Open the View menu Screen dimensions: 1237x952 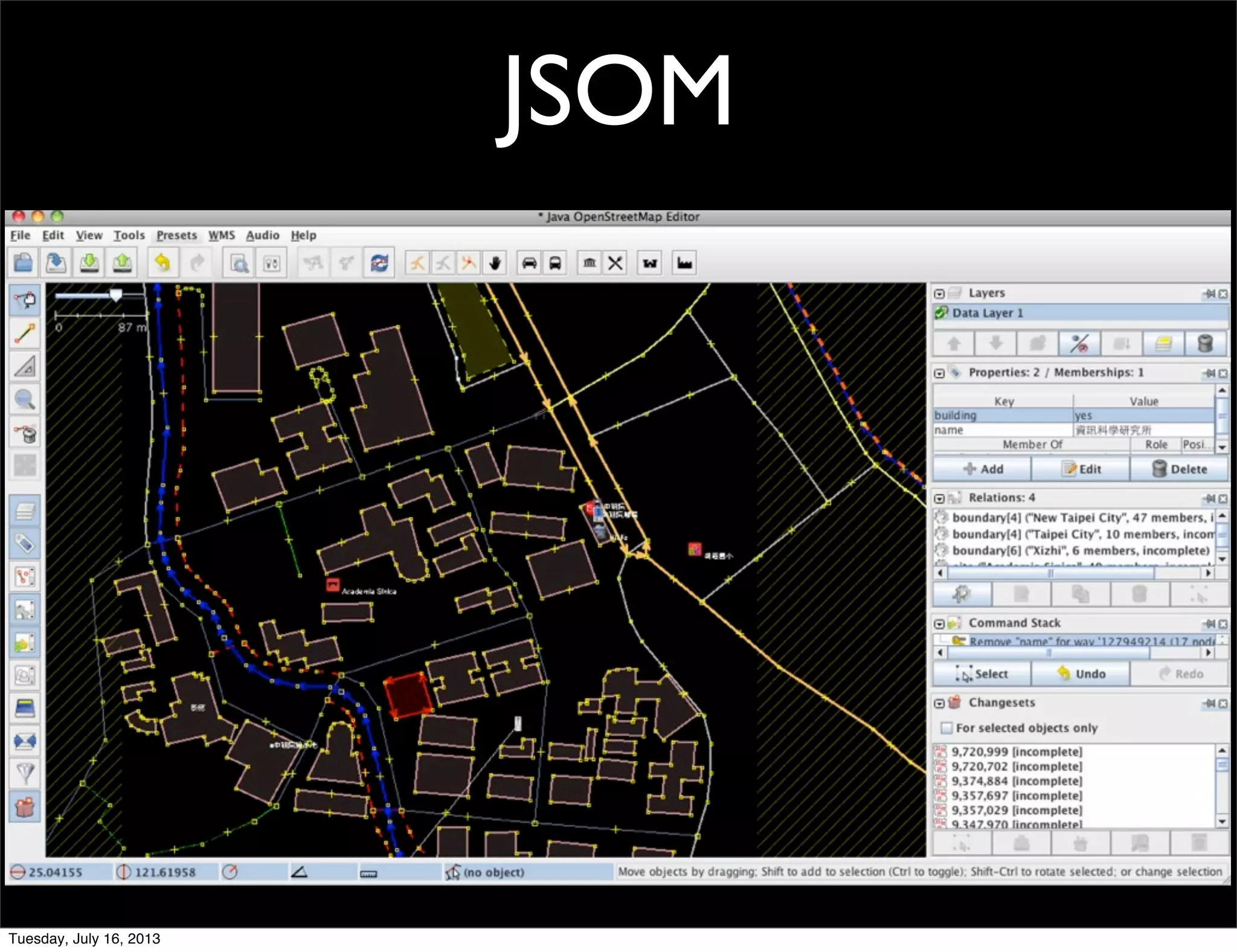tap(89, 236)
